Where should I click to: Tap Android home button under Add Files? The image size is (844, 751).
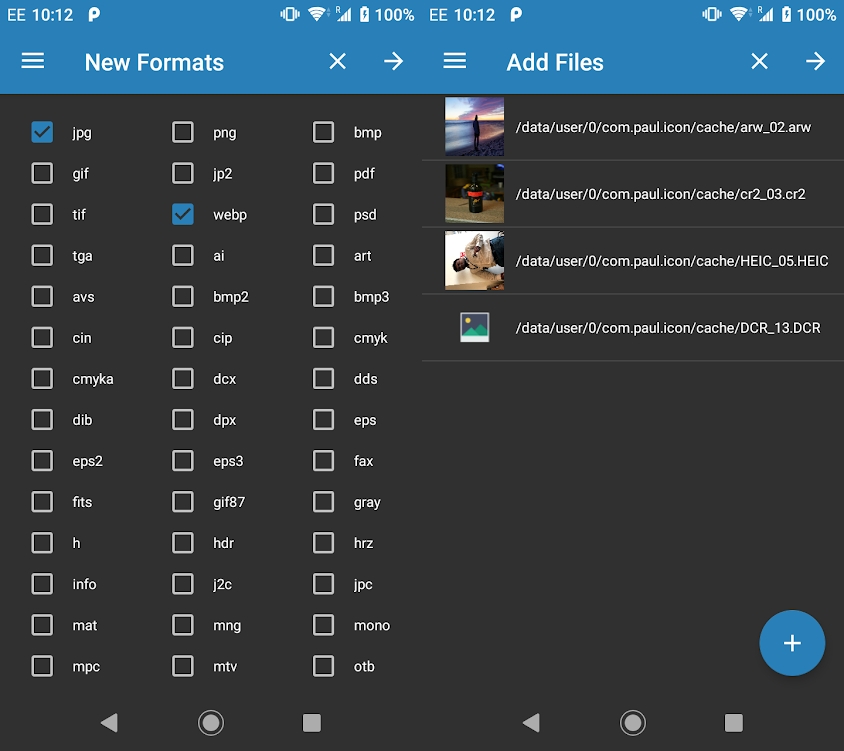point(632,722)
